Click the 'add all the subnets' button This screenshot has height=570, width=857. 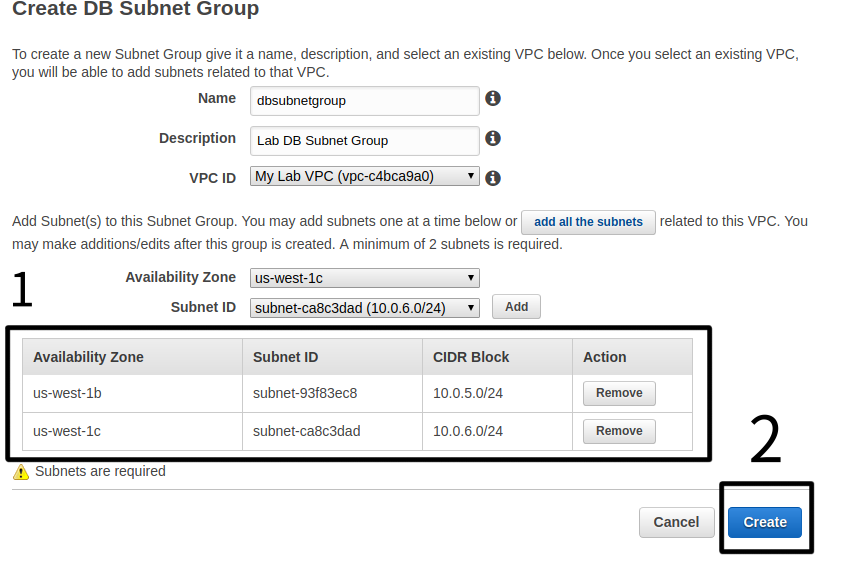click(x=588, y=222)
